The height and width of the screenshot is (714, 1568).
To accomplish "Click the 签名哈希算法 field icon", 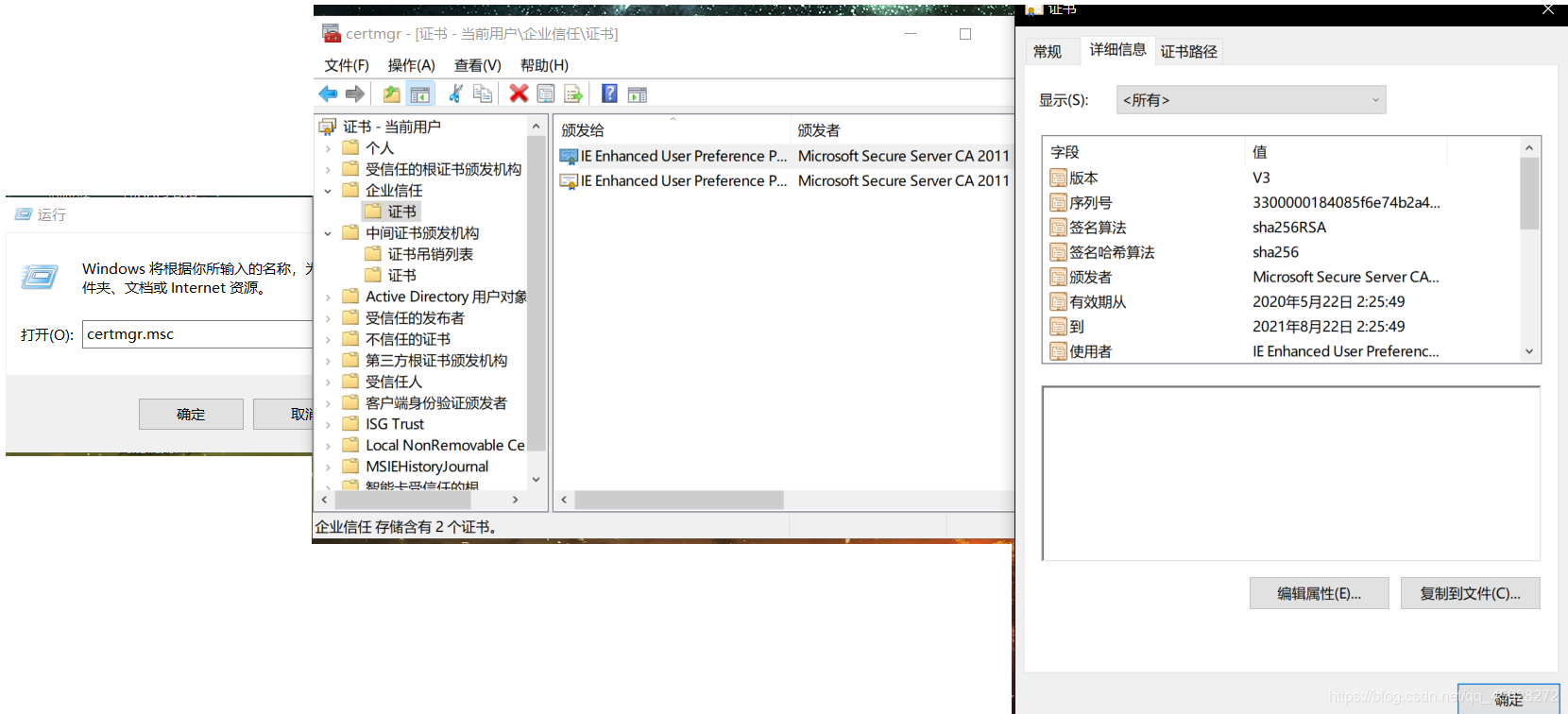I will pos(1059,252).
